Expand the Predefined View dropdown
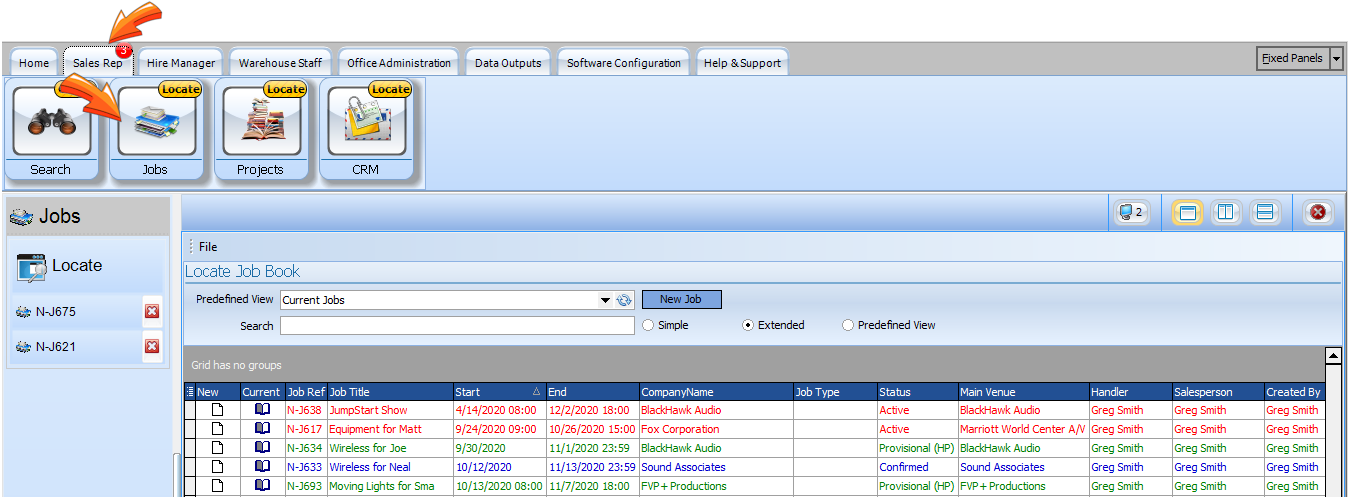Image resolution: width=1350 pixels, height=498 pixels. point(605,300)
